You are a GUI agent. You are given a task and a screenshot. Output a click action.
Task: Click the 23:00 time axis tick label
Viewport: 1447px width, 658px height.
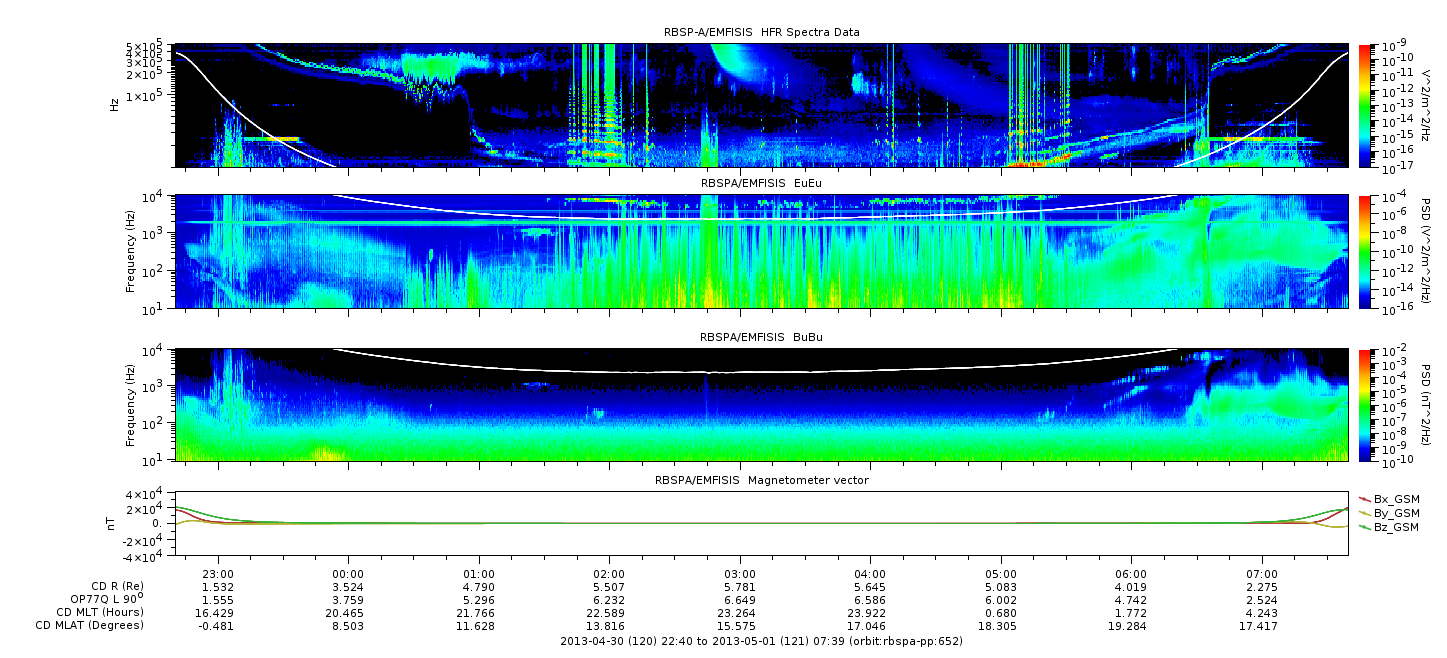(218, 573)
